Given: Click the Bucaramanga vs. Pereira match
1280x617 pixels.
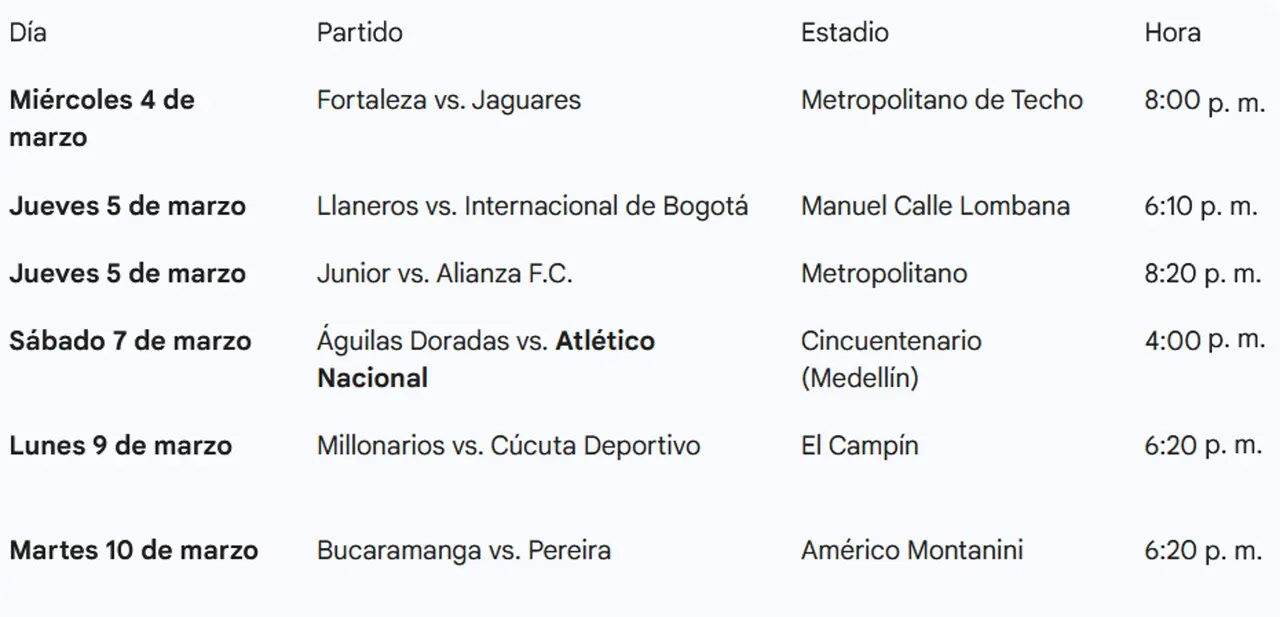Looking at the screenshot, I should (x=463, y=550).
